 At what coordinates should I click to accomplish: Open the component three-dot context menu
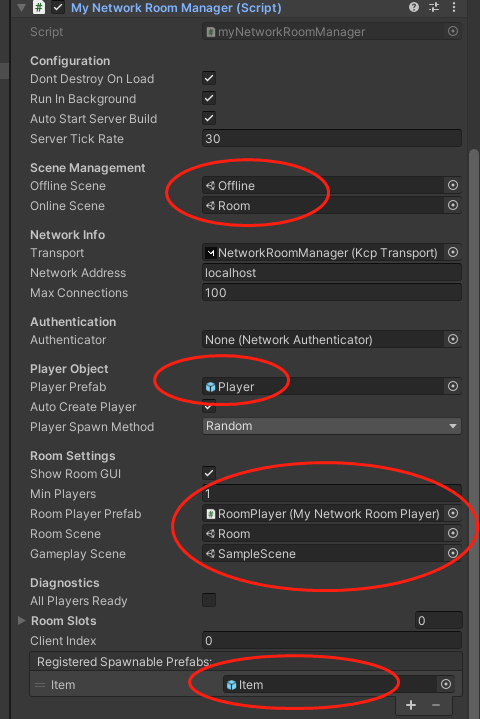[x=453, y=7]
